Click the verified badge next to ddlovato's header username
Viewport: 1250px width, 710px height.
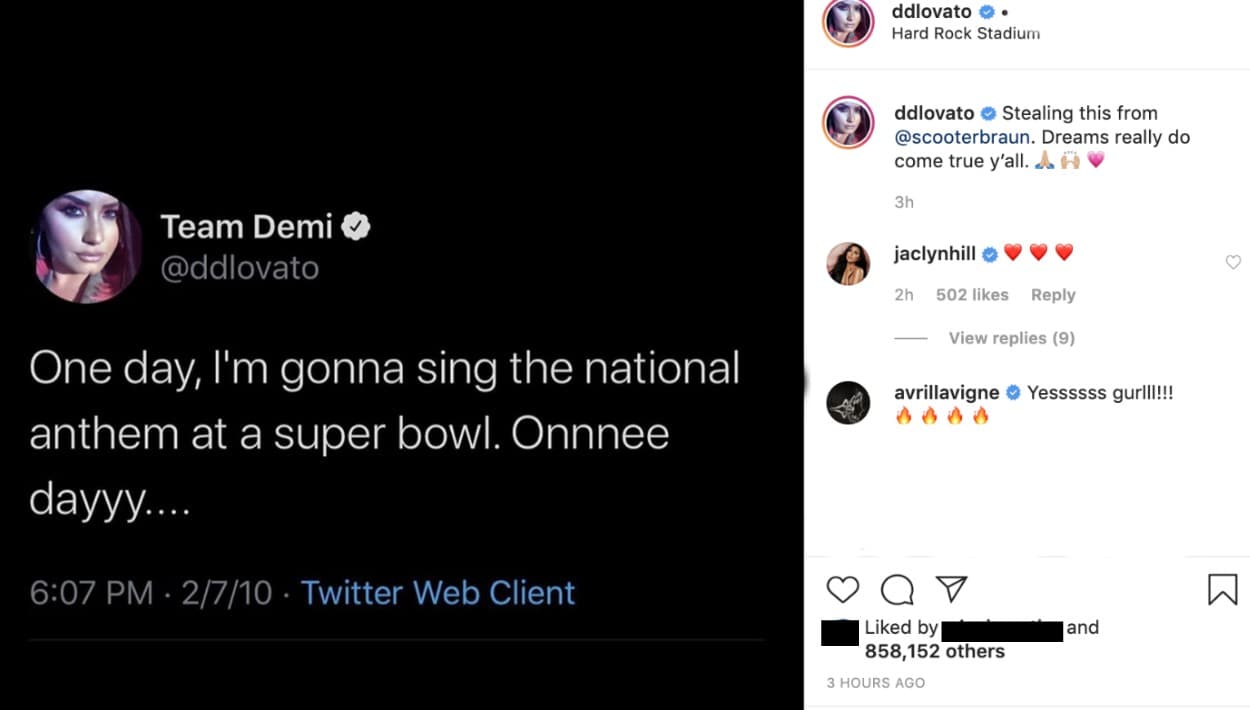pos(986,11)
